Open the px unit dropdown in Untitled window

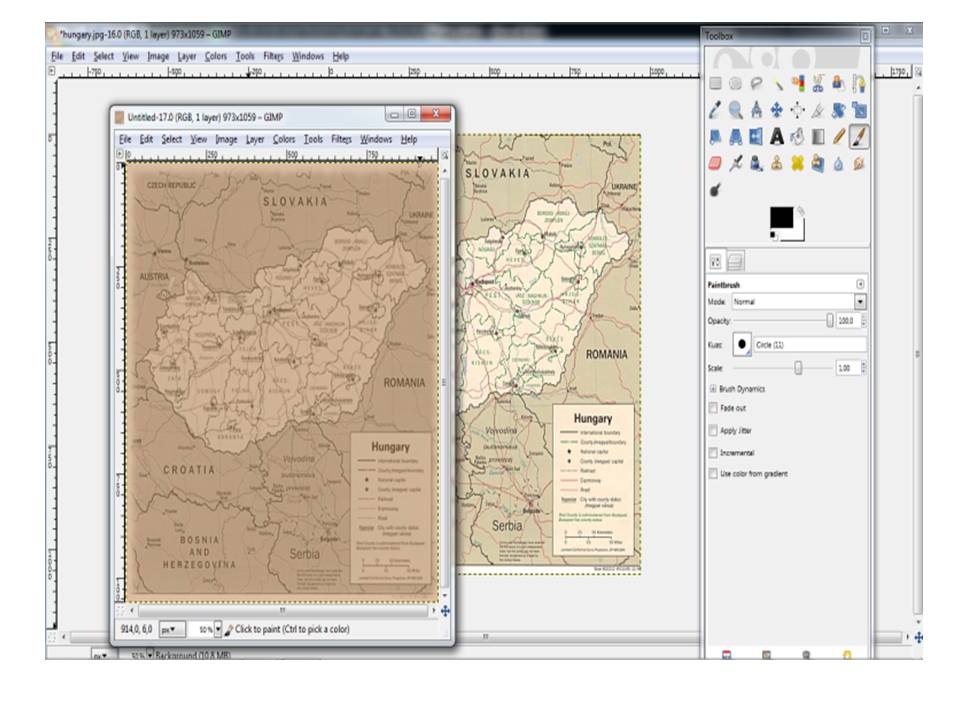(x=171, y=629)
